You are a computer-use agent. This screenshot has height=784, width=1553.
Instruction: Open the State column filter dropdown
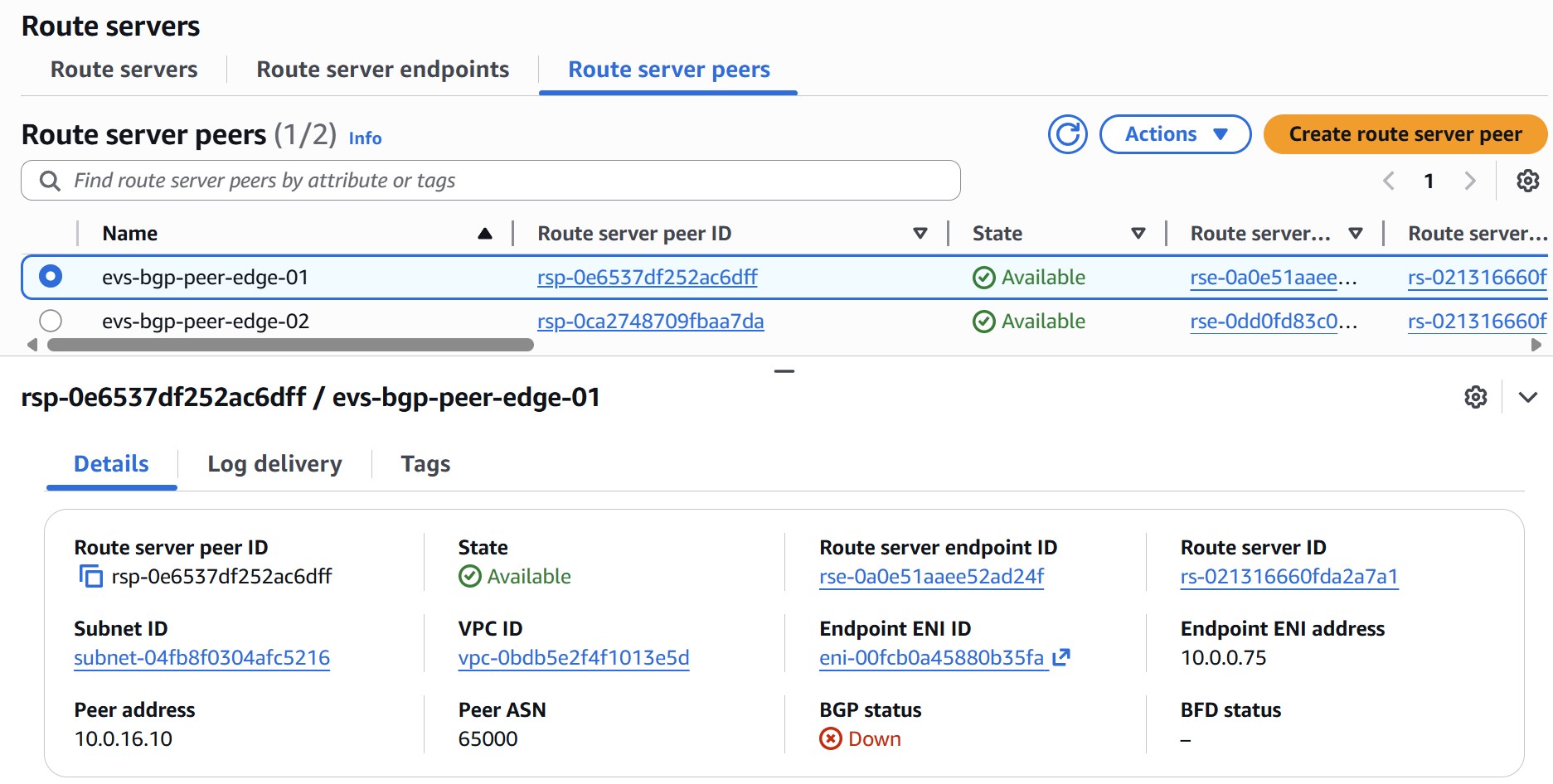pyautogui.click(x=1139, y=233)
